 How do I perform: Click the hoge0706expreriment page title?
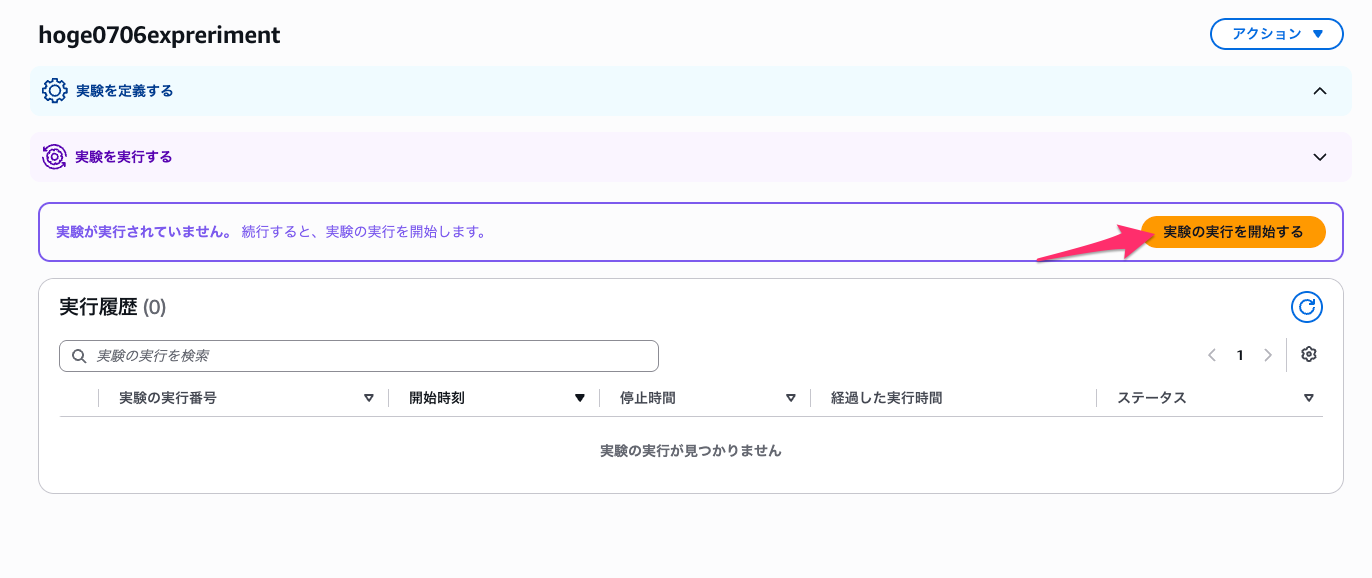click(x=159, y=35)
